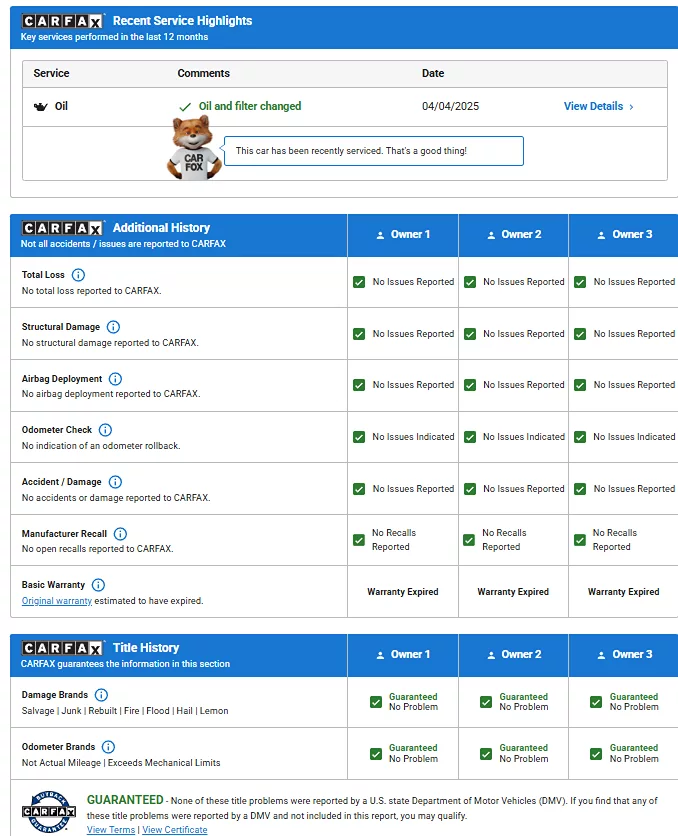
Task: Click the Buyback Guarantee badge
Action: (49, 811)
